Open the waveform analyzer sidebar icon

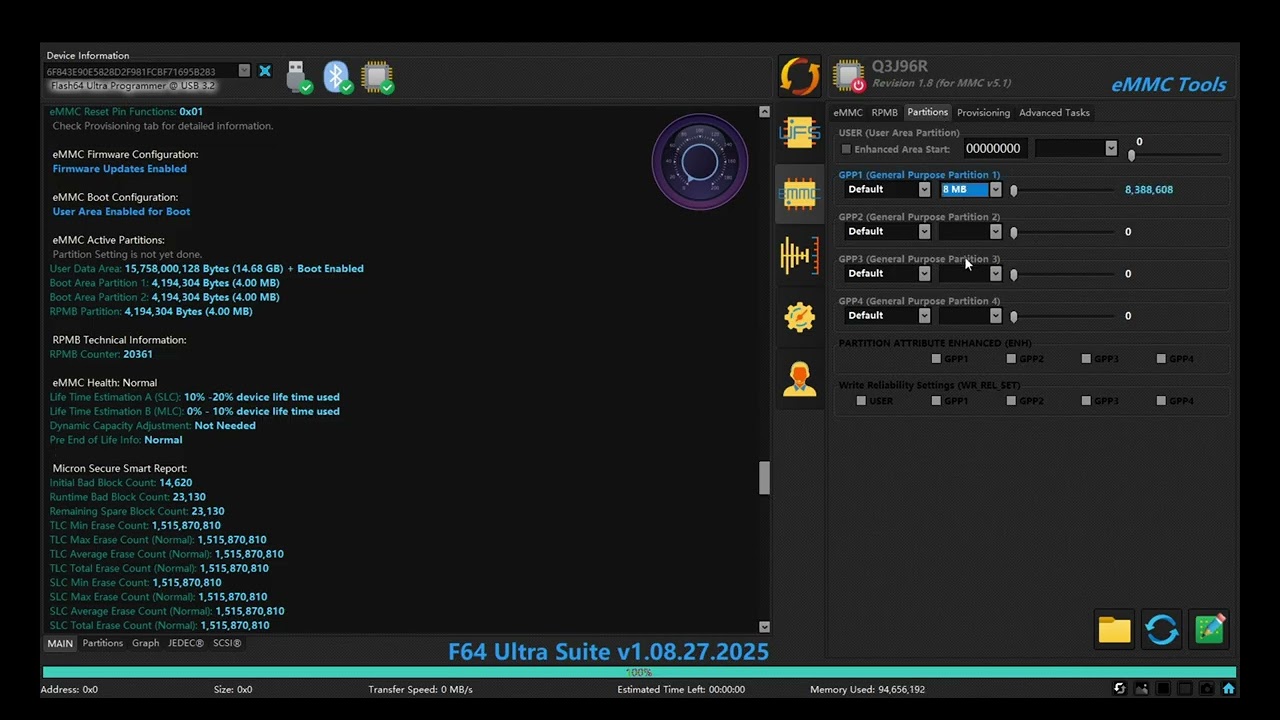(x=799, y=255)
